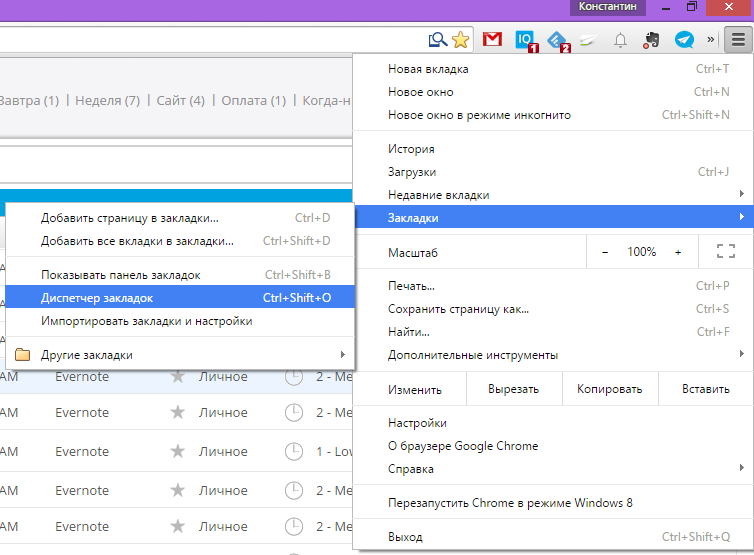Toggle star in the 1 - Low Evernote row

[x=178, y=451]
